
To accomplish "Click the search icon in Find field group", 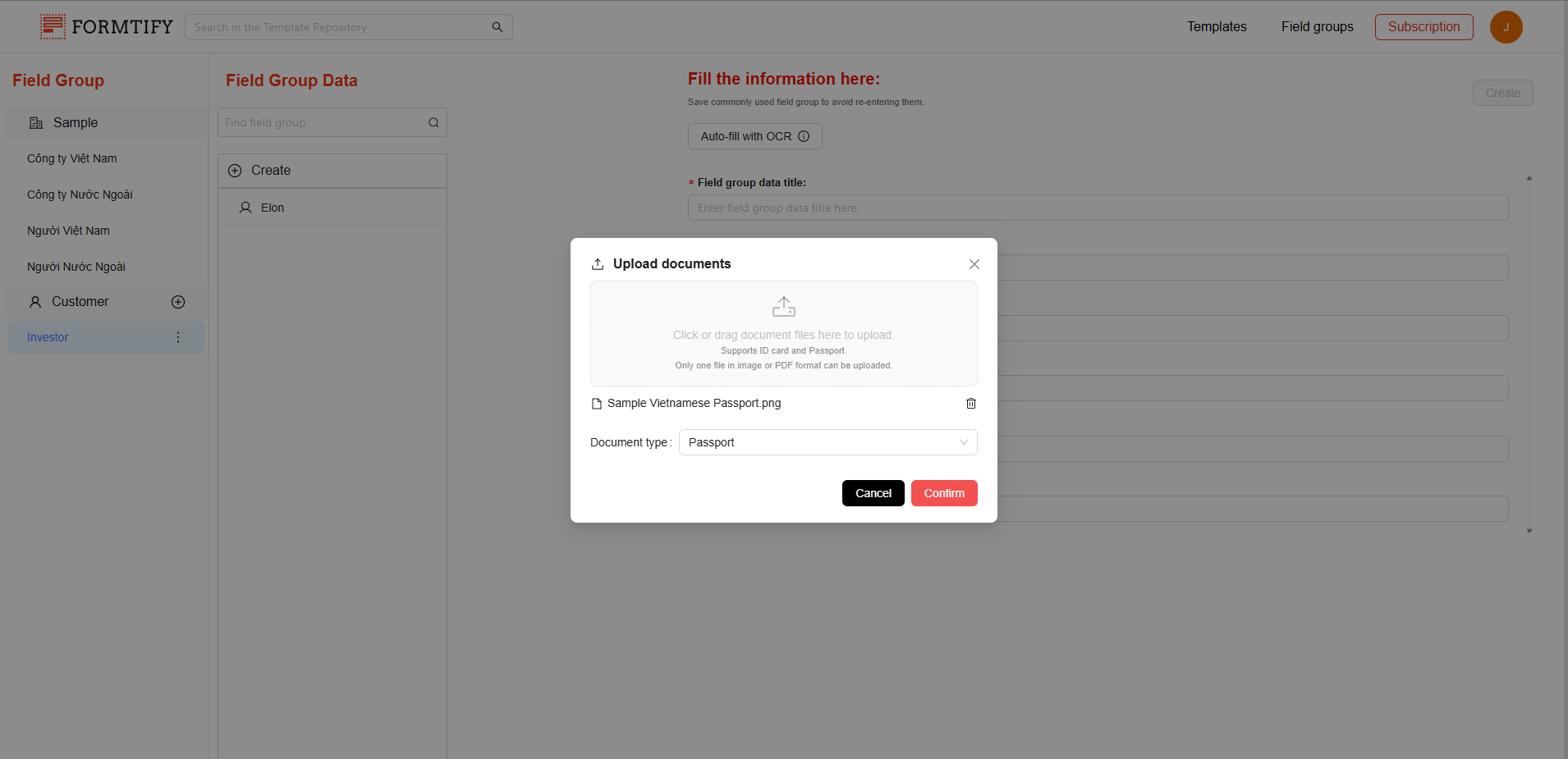I will 433,123.
